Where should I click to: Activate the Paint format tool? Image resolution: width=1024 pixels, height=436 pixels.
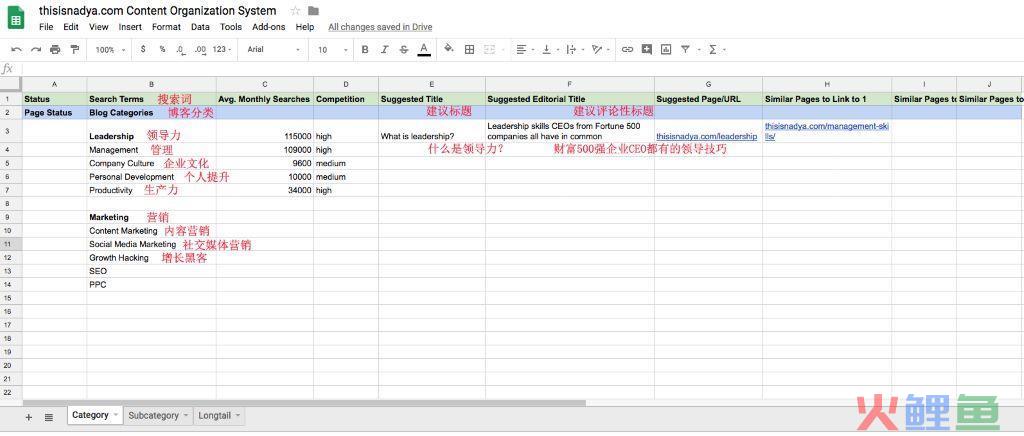click(74, 50)
